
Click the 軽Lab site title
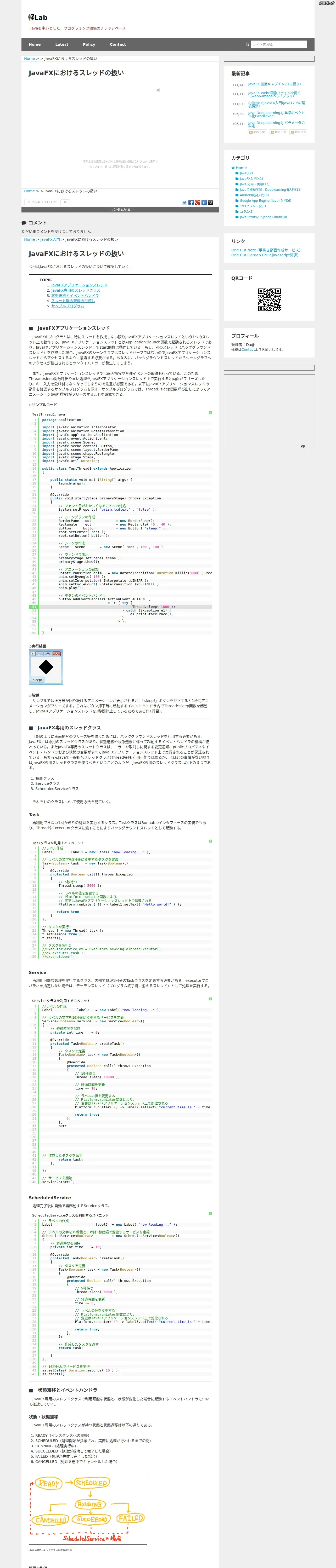(x=38, y=18)
